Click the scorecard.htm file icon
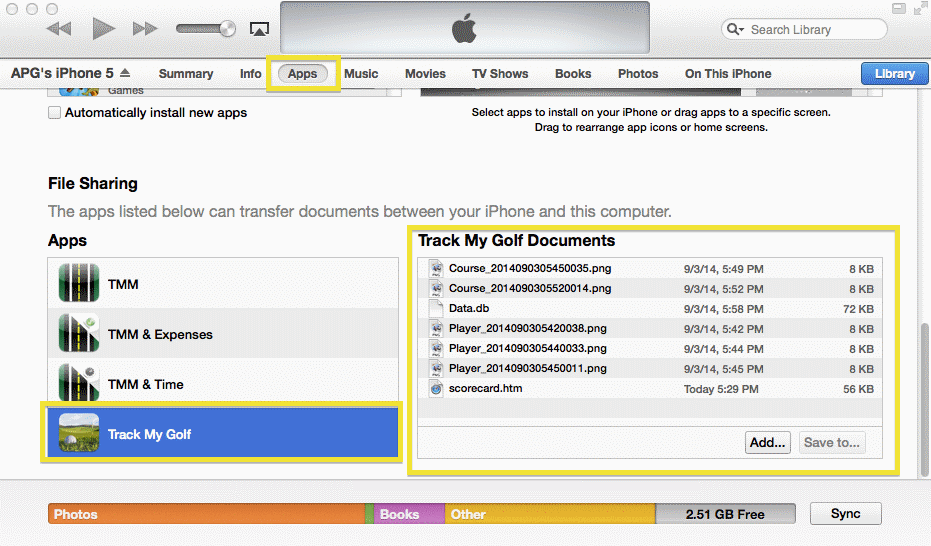The height and width of the screenshot is (546, 931). (x=436, y=389)
